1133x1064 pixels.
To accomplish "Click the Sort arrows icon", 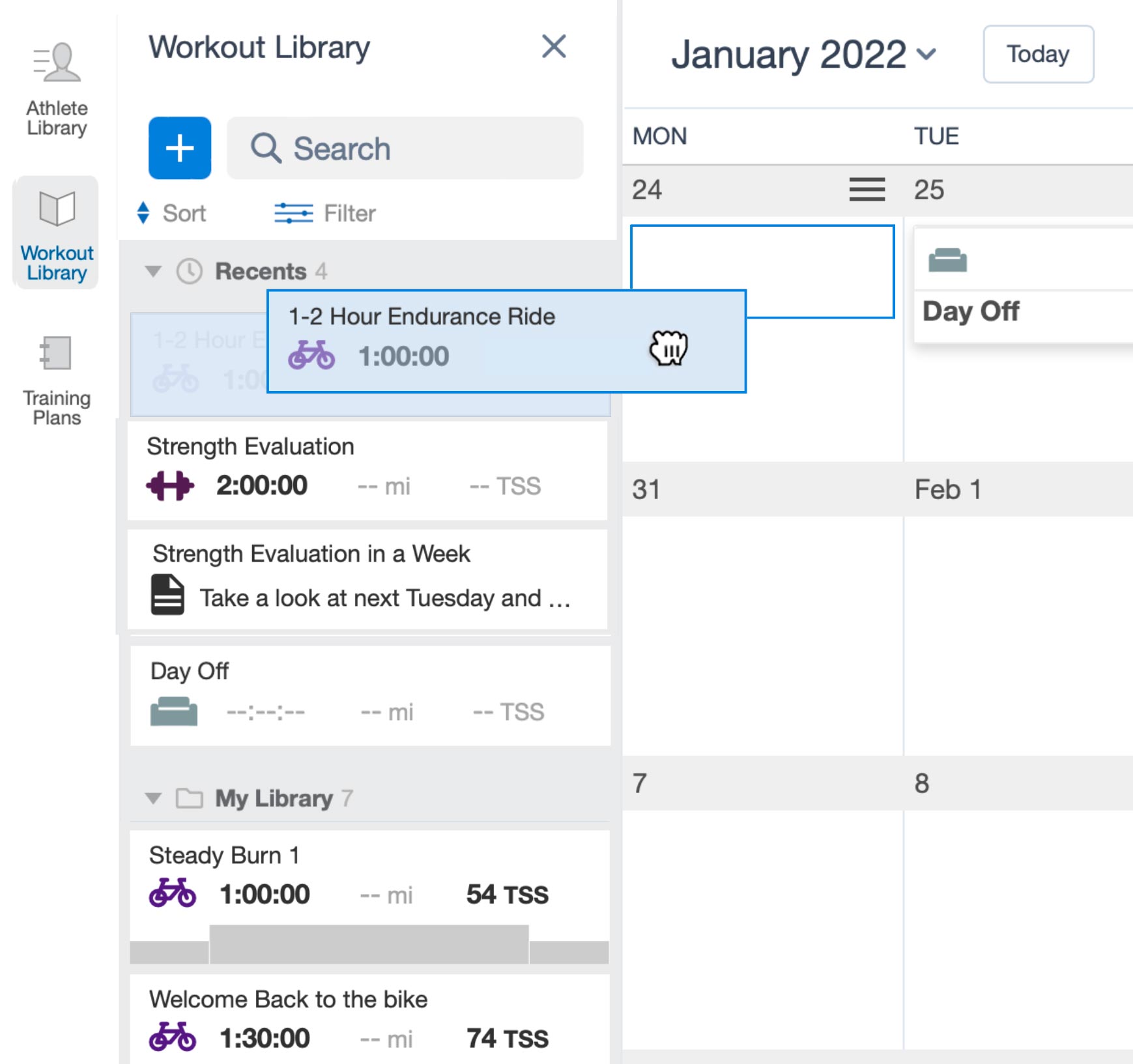I will pos(143,213).
